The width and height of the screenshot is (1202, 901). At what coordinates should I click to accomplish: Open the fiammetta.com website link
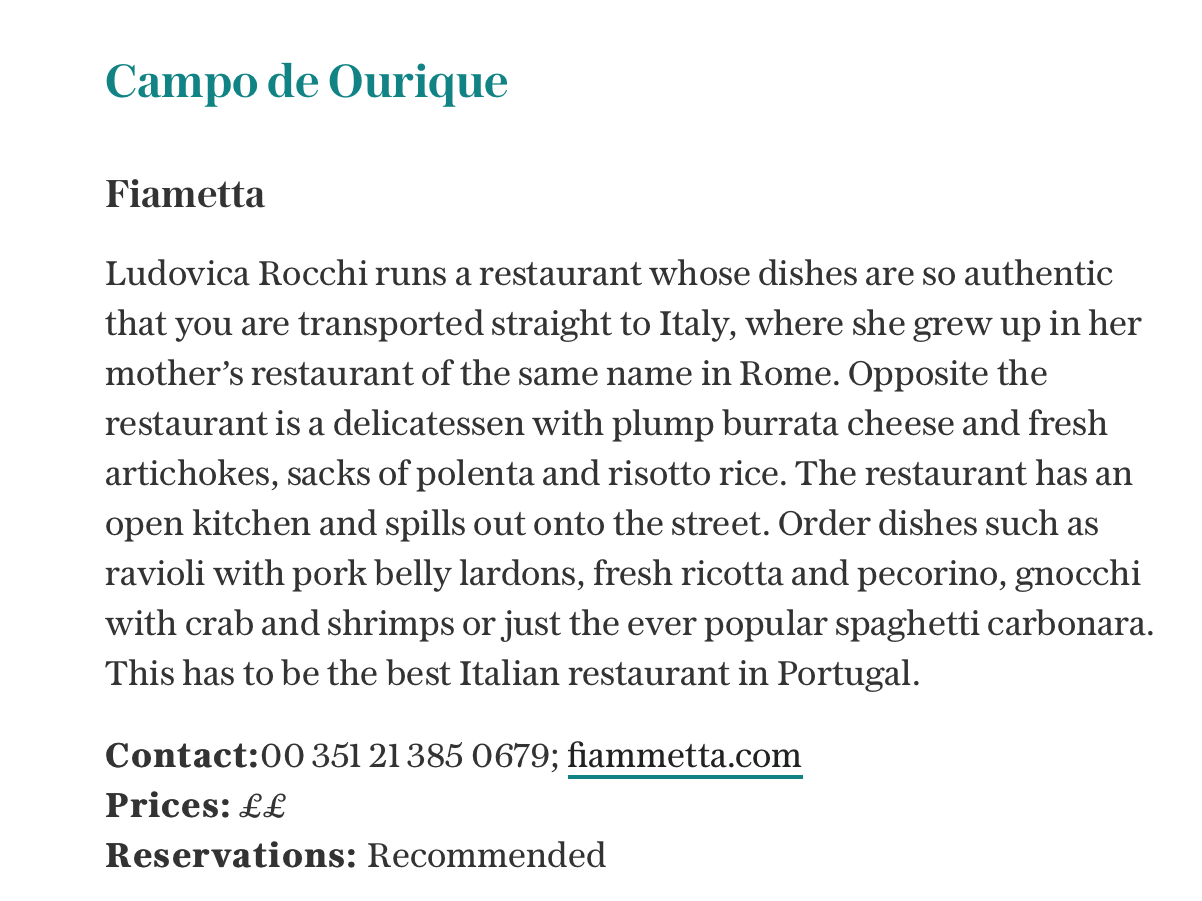click(684, 756)
